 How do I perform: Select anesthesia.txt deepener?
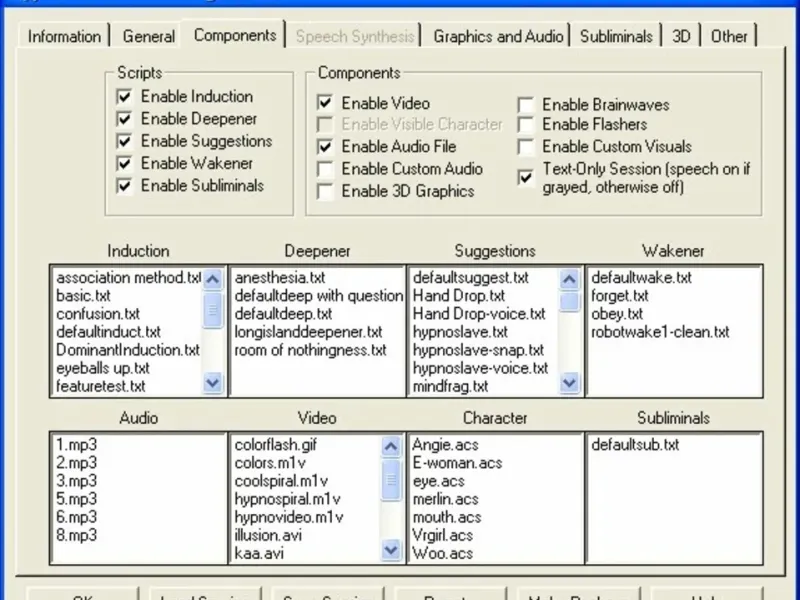280,278
